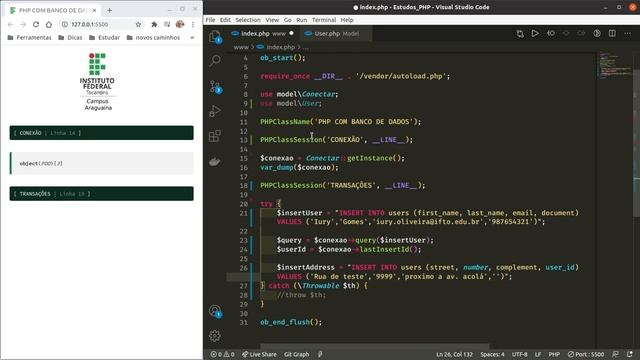Change language mode PHP in status bar
Image resolution: width=640 pixels, height=360 pixels.
click(554, 354)
